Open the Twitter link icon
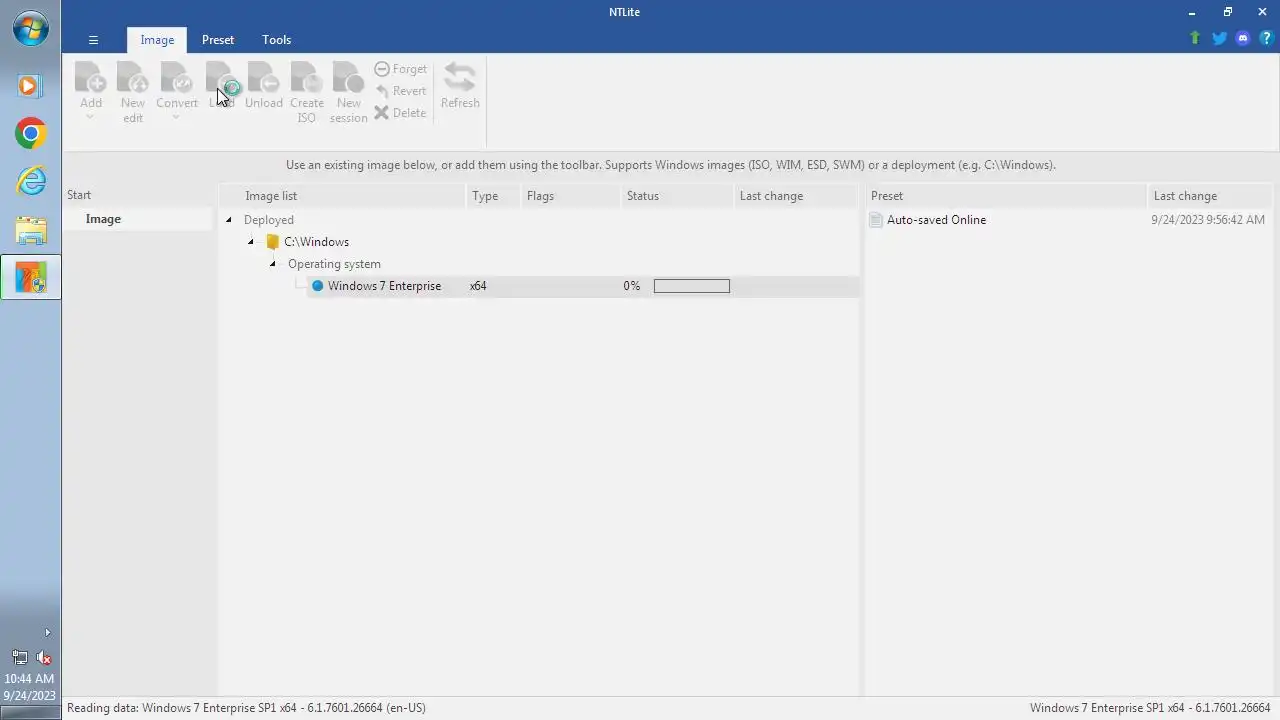Viewport: 1280px width, 720px height. click(x=1219, y=38)
